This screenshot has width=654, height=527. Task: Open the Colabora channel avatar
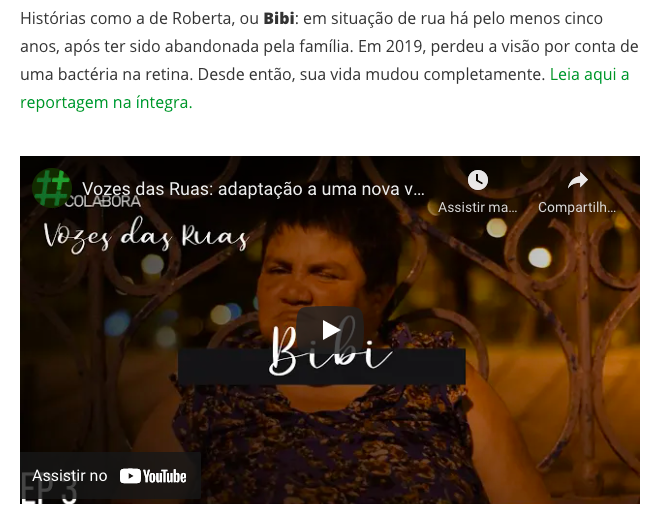point(52,188)
